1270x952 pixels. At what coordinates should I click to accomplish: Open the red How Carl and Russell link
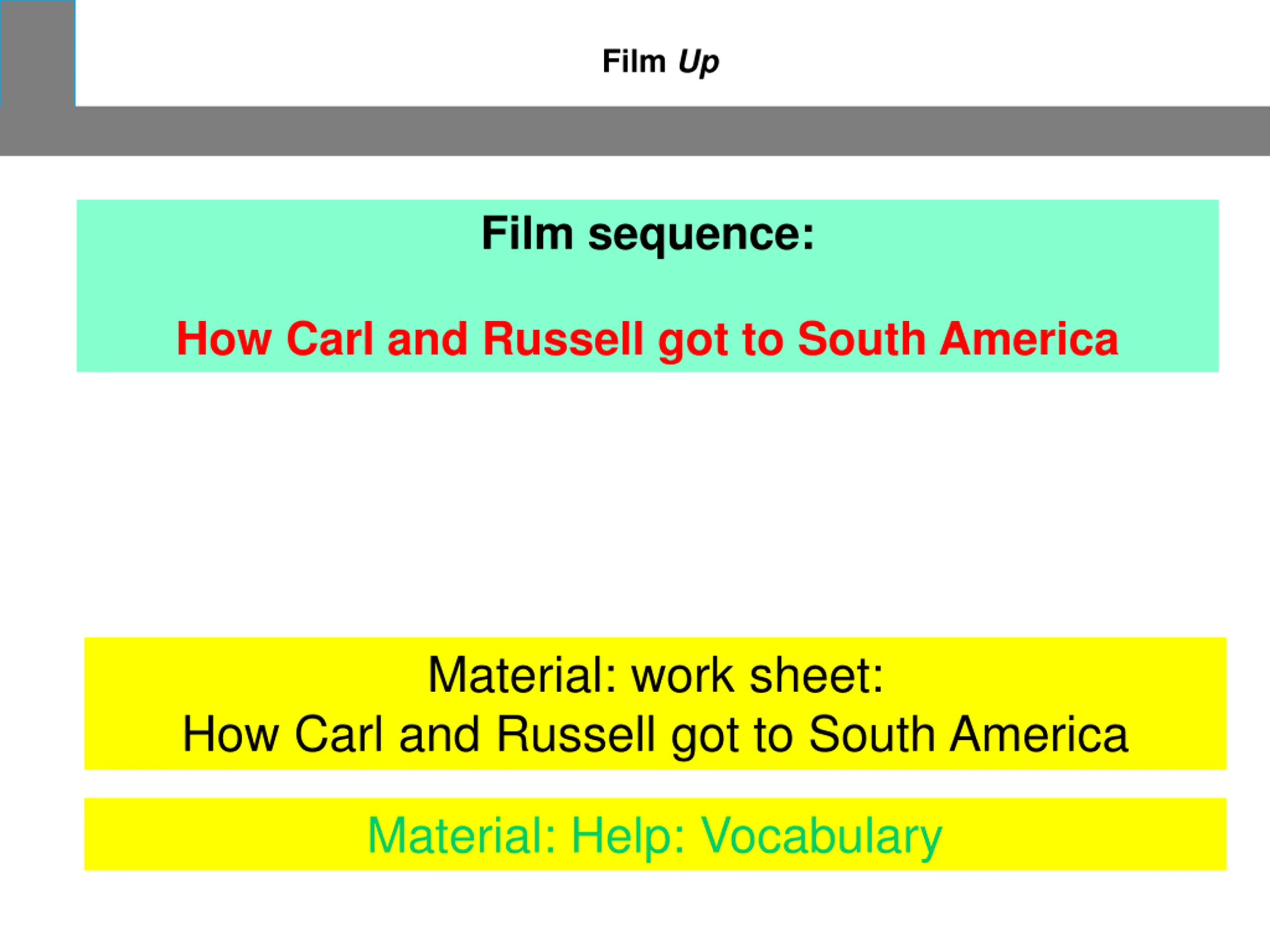click(x=647, y=339)
